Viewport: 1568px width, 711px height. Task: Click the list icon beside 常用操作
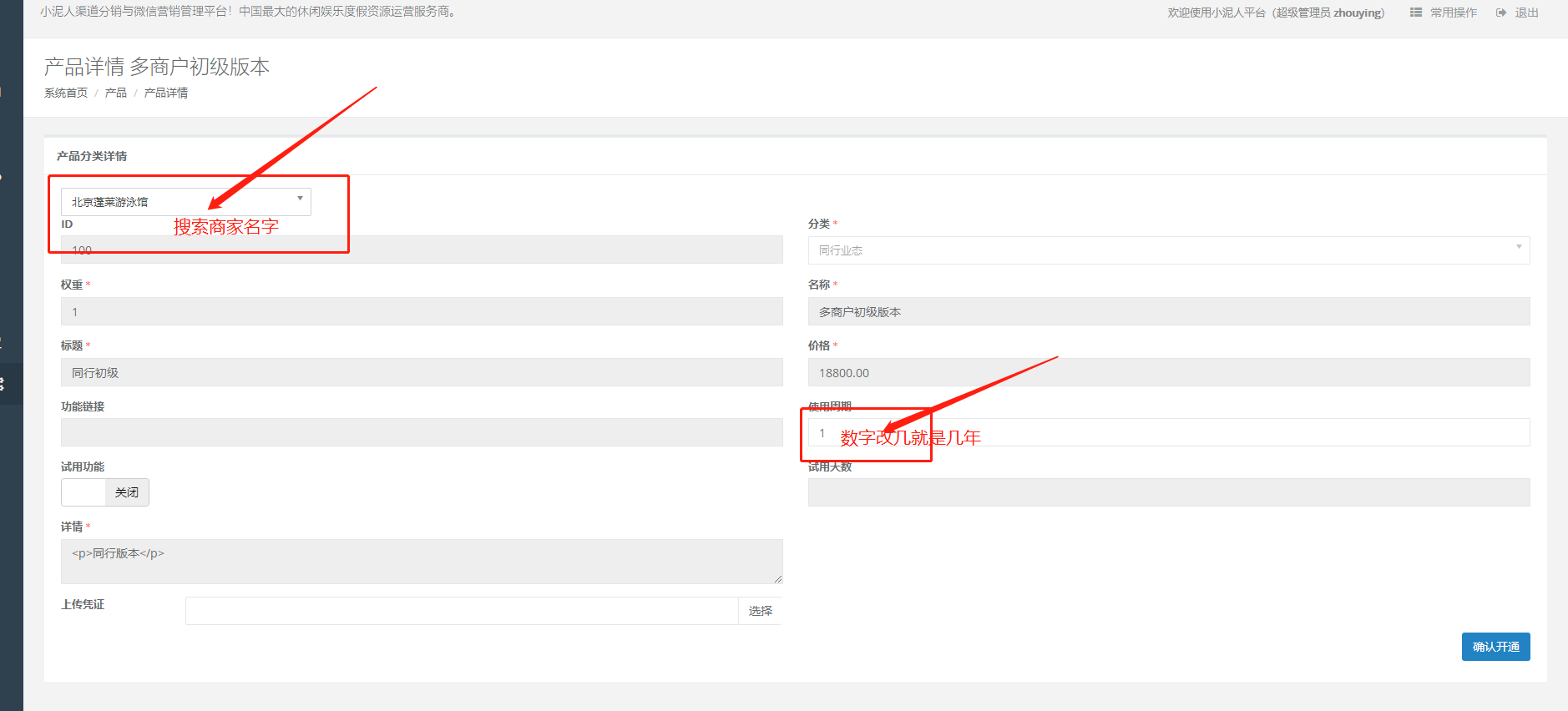pyautogui.click(x=1416, y=13)
